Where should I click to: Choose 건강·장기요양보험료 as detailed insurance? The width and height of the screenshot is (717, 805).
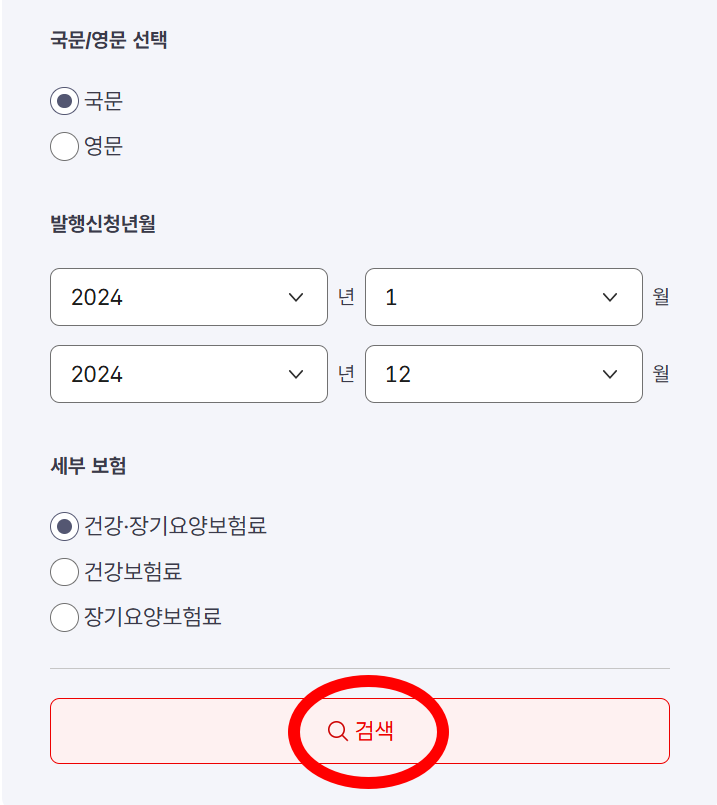pyautogui.click(x=63, y=526)
